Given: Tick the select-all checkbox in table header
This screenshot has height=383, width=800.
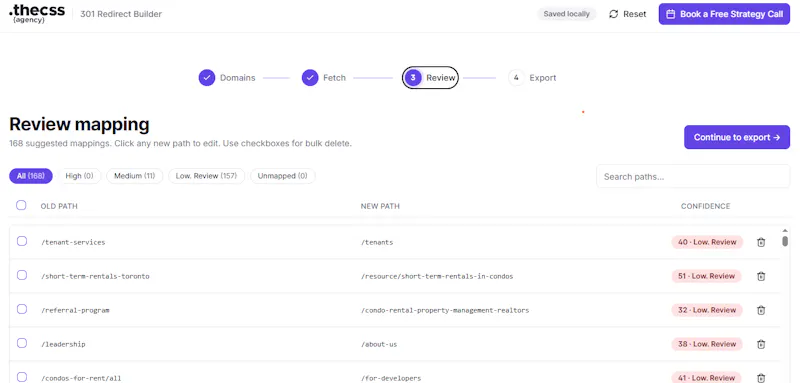Looking at the screenshot, I should point(21,205).
